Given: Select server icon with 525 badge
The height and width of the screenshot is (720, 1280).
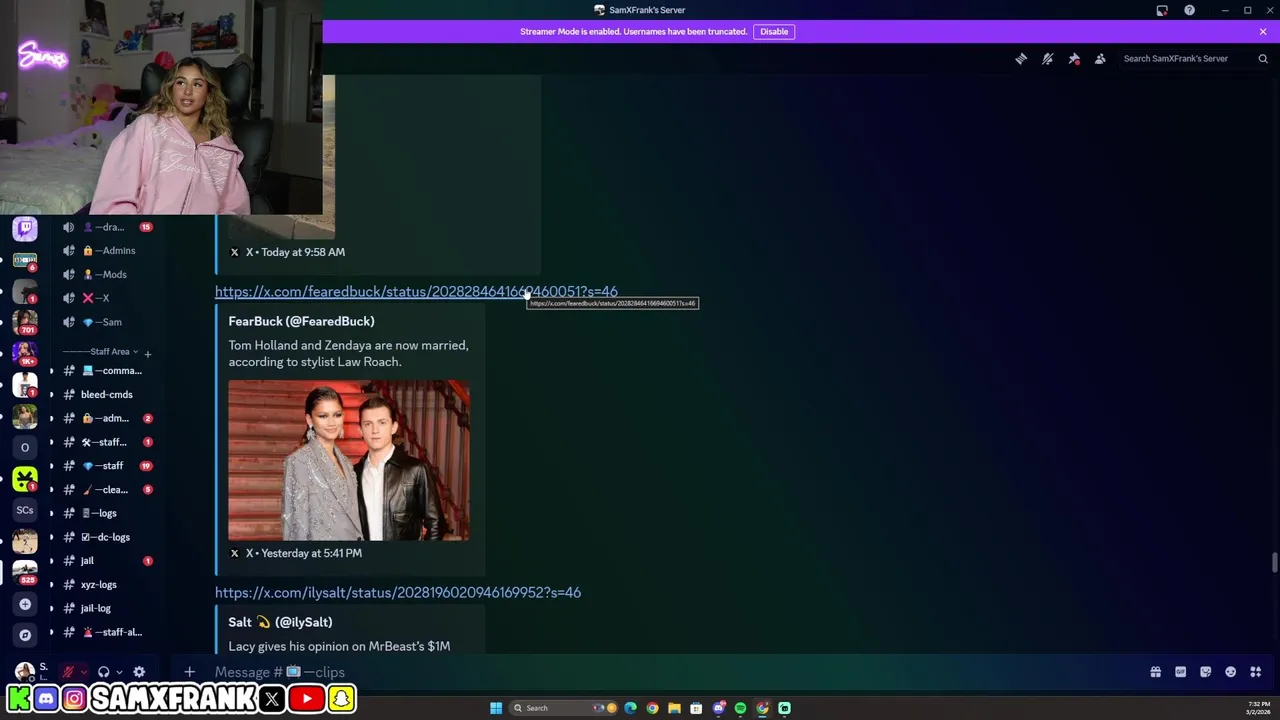Looking at the screenshot, I should [25, 571].
